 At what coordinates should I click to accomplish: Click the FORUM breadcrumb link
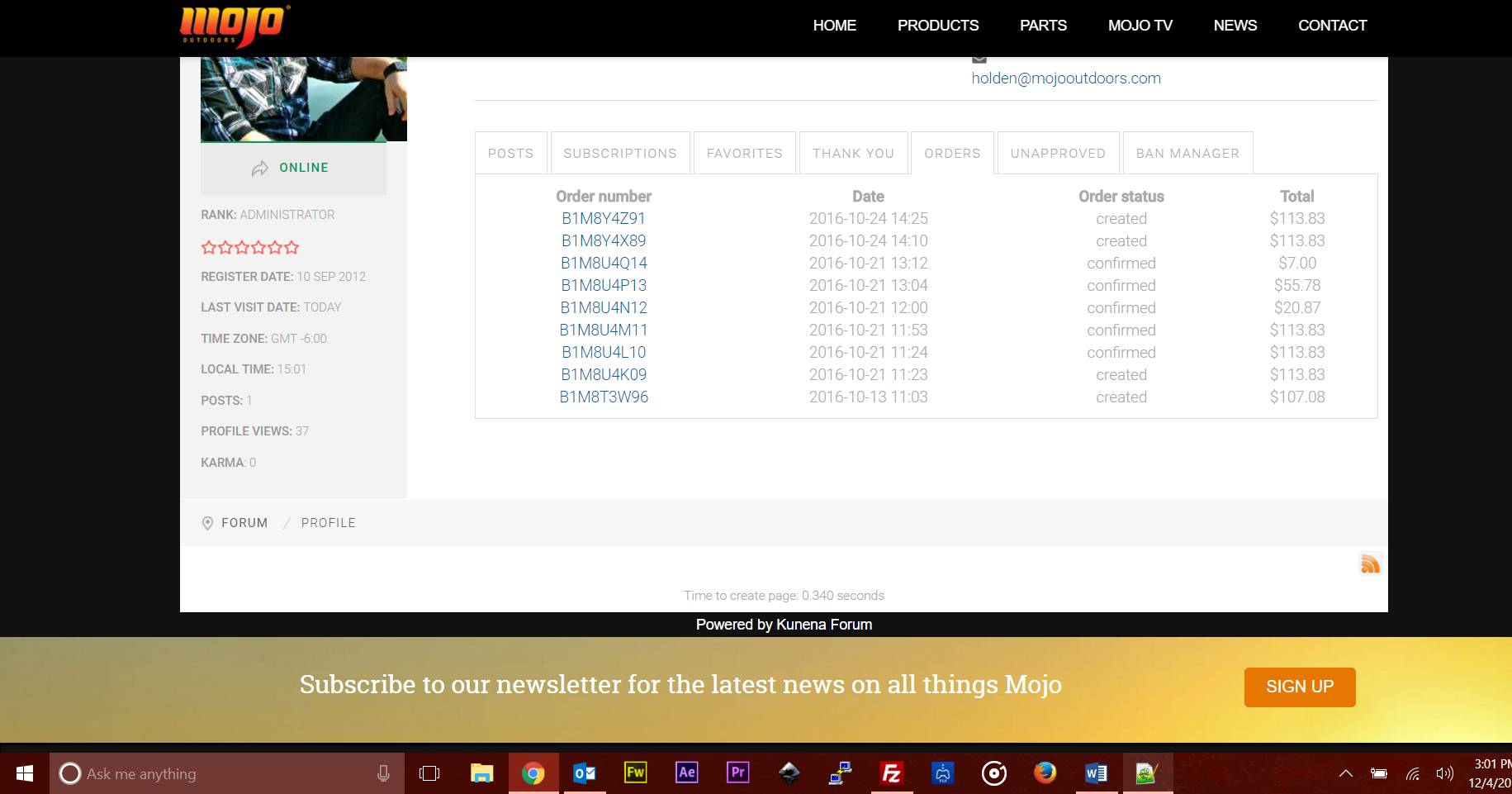coord(244,523)
